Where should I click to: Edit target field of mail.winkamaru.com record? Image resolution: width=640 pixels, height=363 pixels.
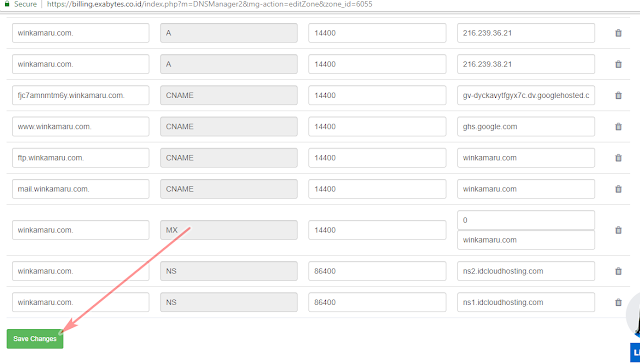[x=526, y=189]
